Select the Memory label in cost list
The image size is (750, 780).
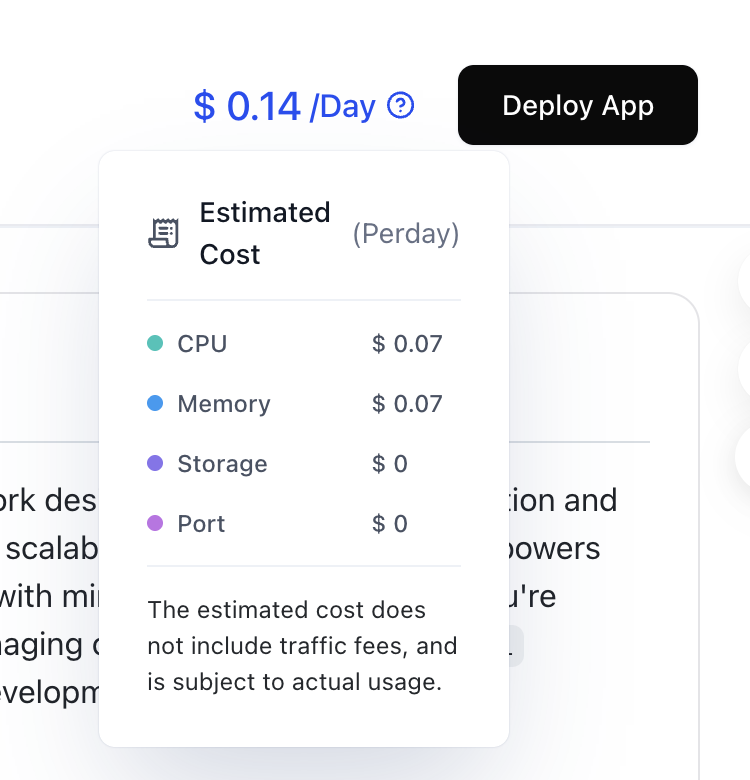(x=224, y=403)
